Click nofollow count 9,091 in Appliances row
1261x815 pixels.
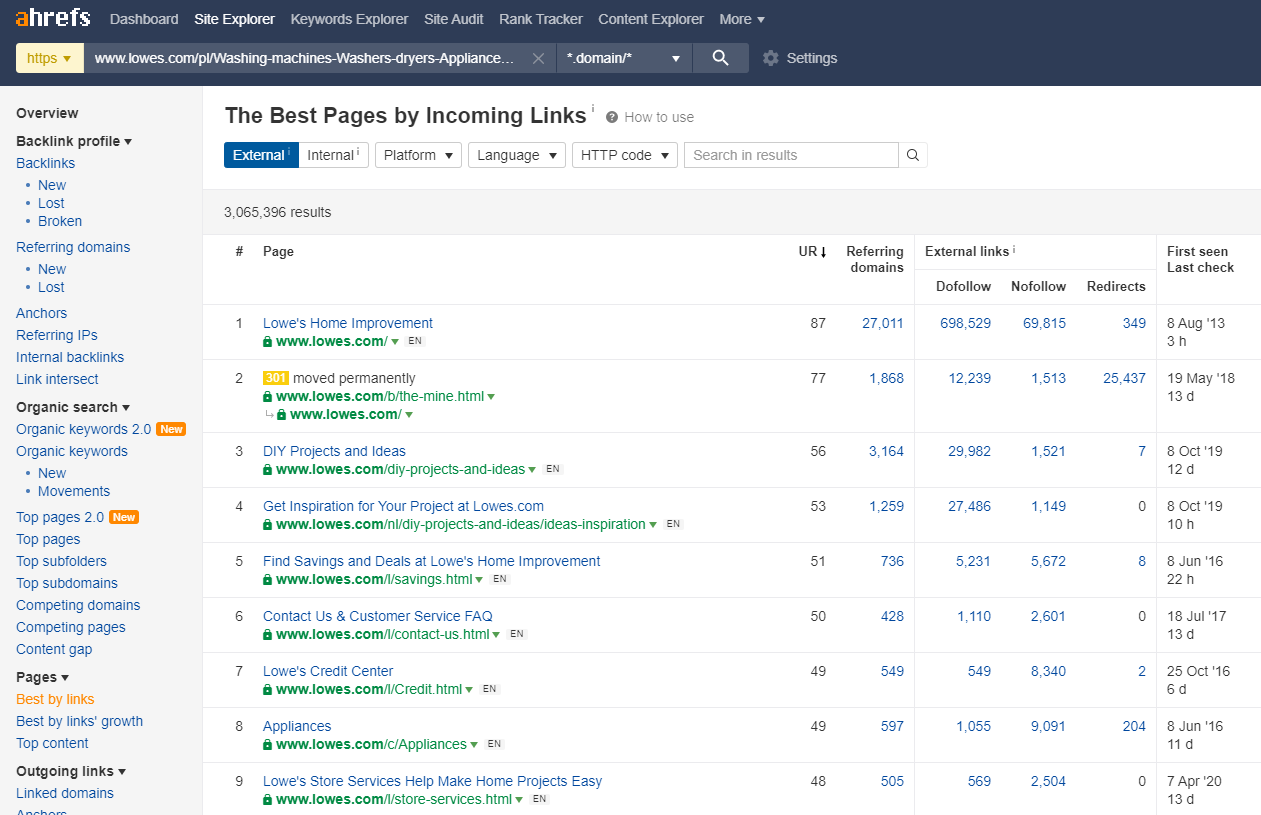click(1048, 726)
